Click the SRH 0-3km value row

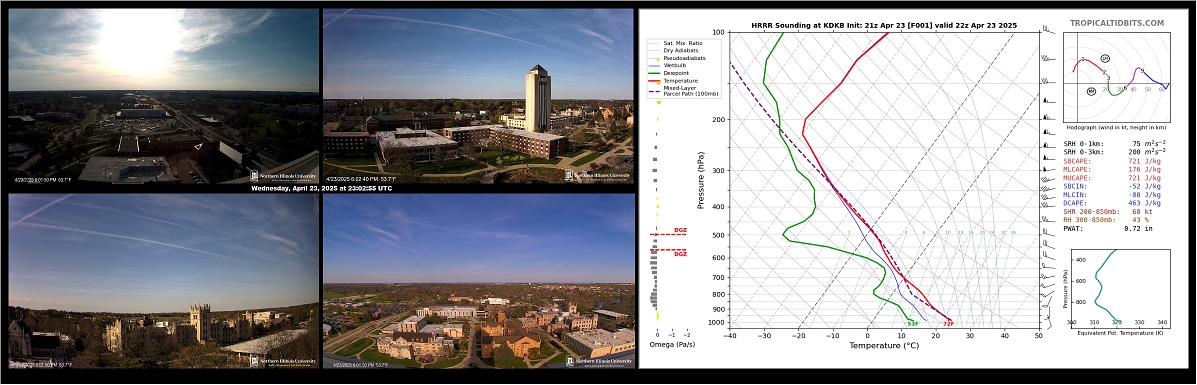tap(1115, 152)
